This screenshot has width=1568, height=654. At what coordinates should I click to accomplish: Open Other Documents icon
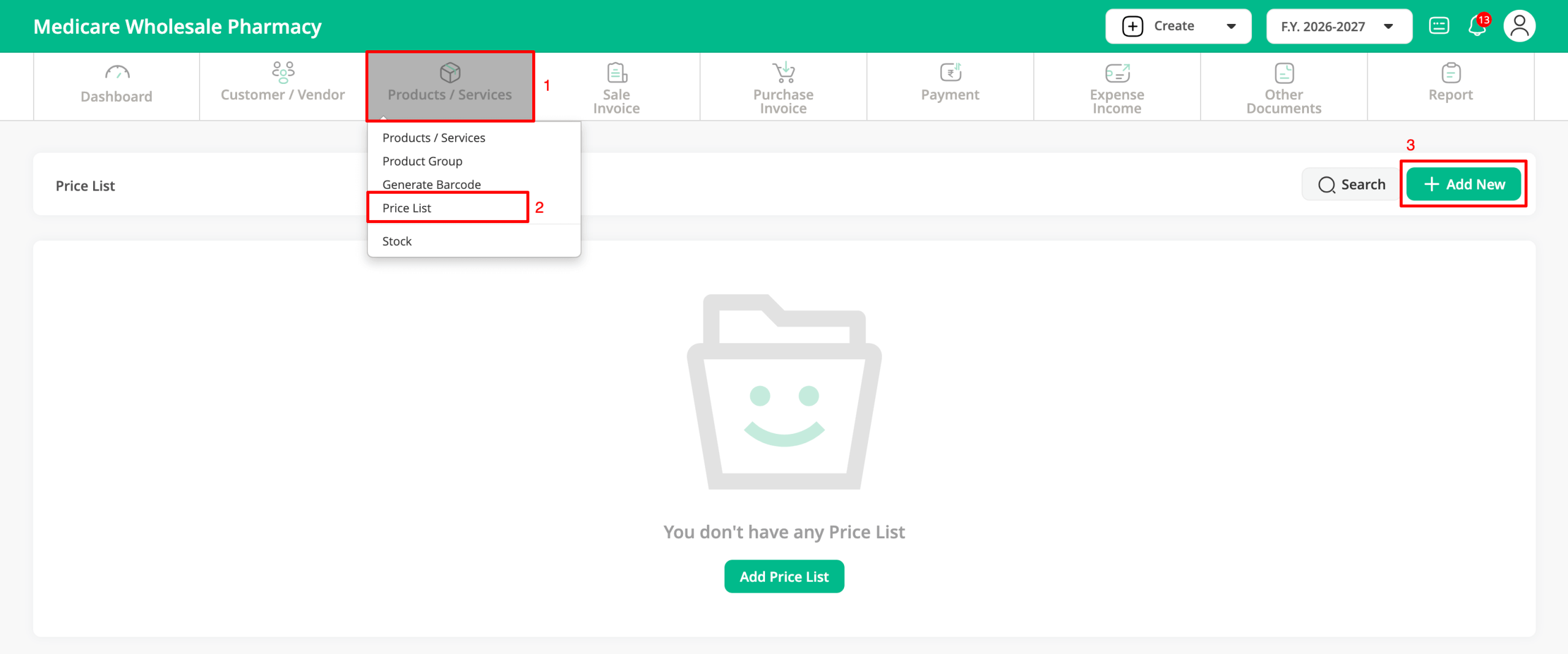tap(1284, 73)
